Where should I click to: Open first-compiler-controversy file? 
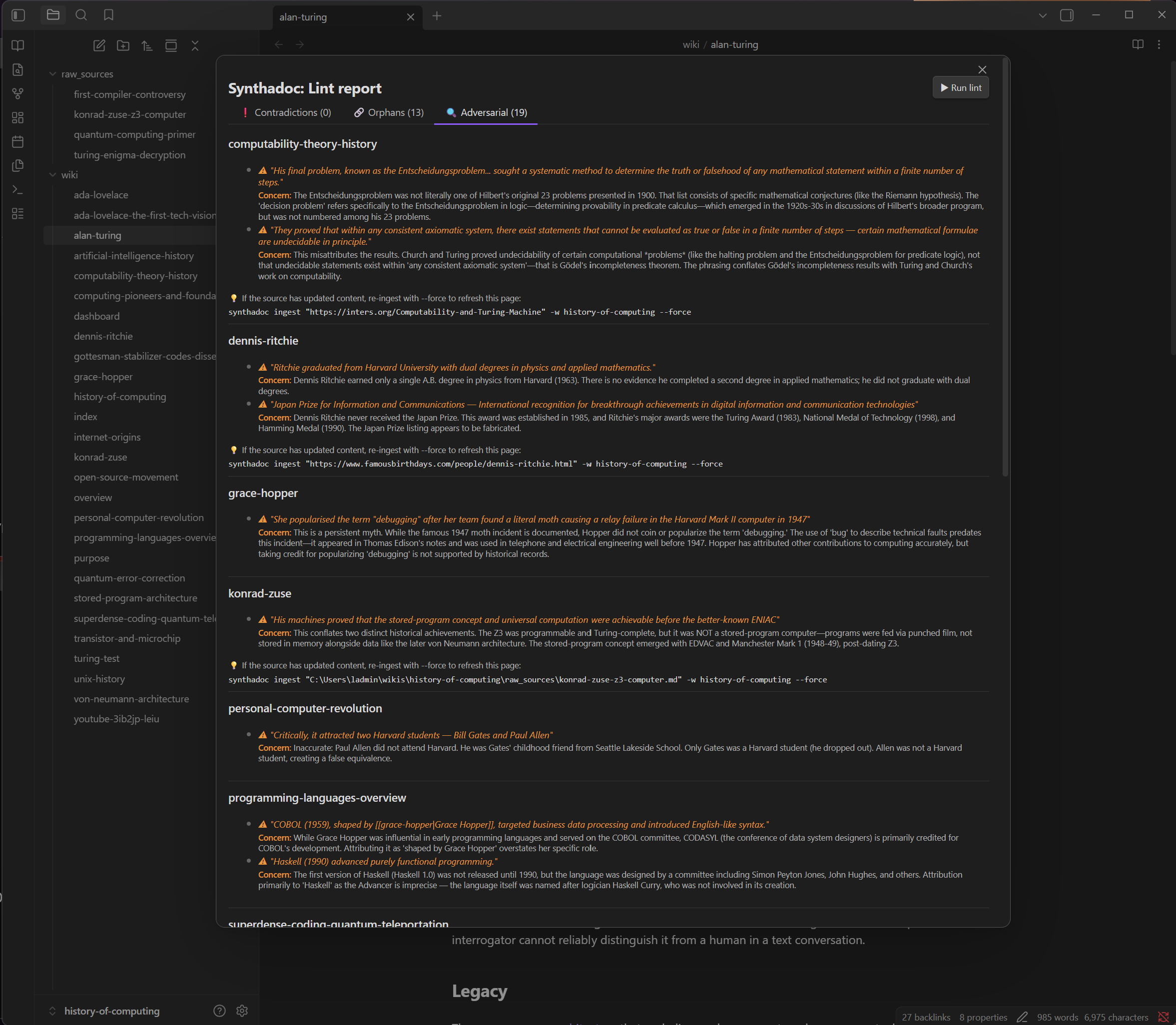point(130,94)
